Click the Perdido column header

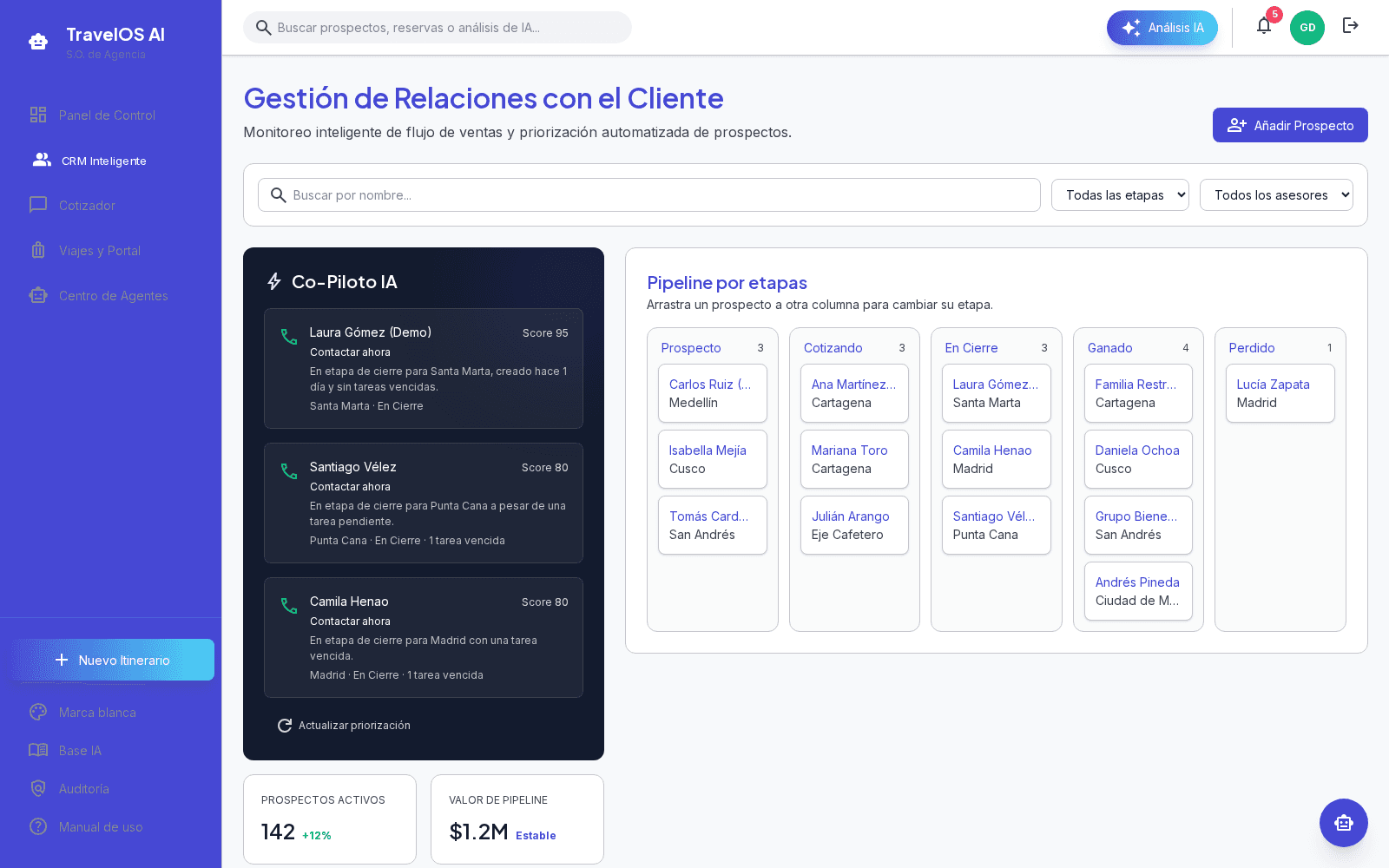pos(1252,347)
